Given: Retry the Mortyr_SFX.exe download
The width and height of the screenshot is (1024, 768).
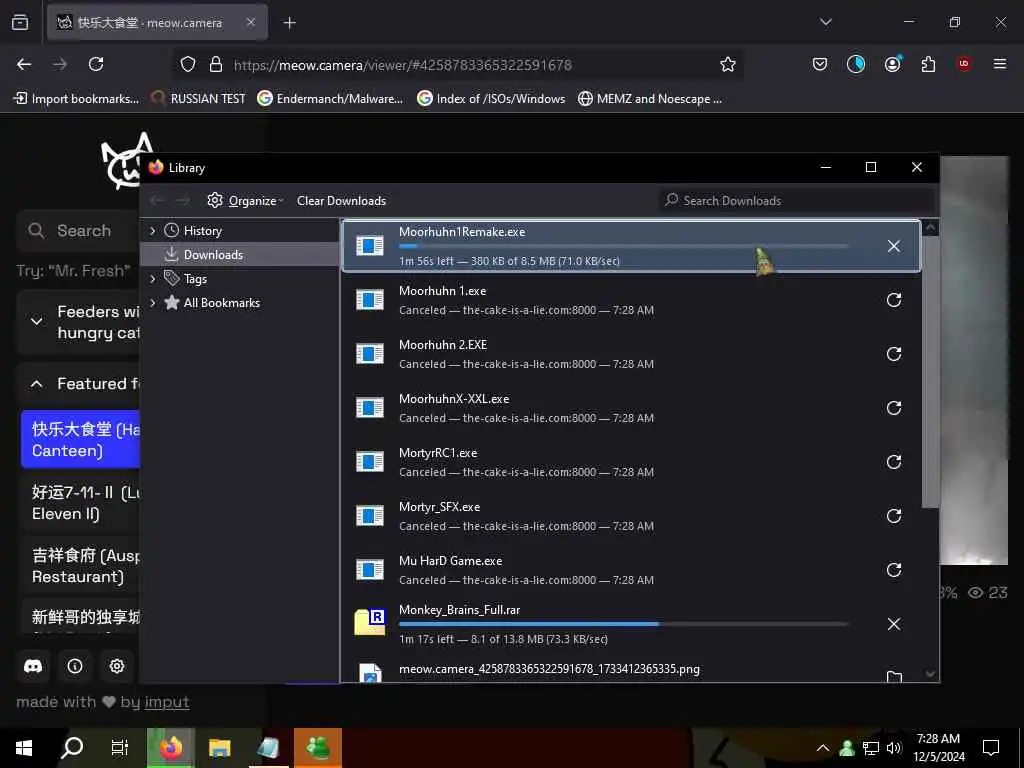Looking at the screenshot, I should coord(893,516).
